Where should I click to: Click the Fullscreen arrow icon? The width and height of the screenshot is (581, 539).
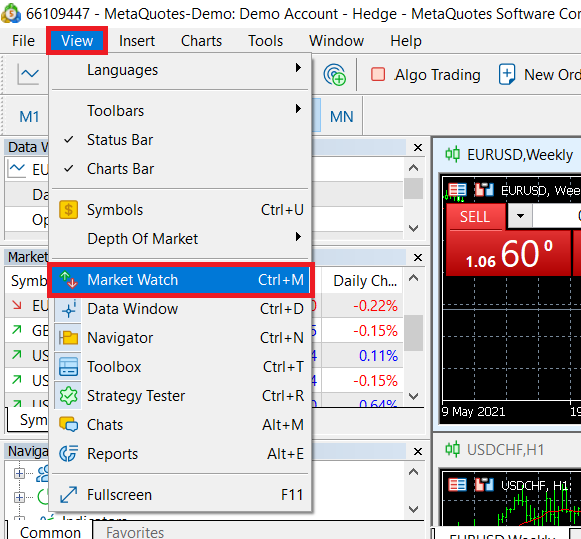(x=69, y=495)
